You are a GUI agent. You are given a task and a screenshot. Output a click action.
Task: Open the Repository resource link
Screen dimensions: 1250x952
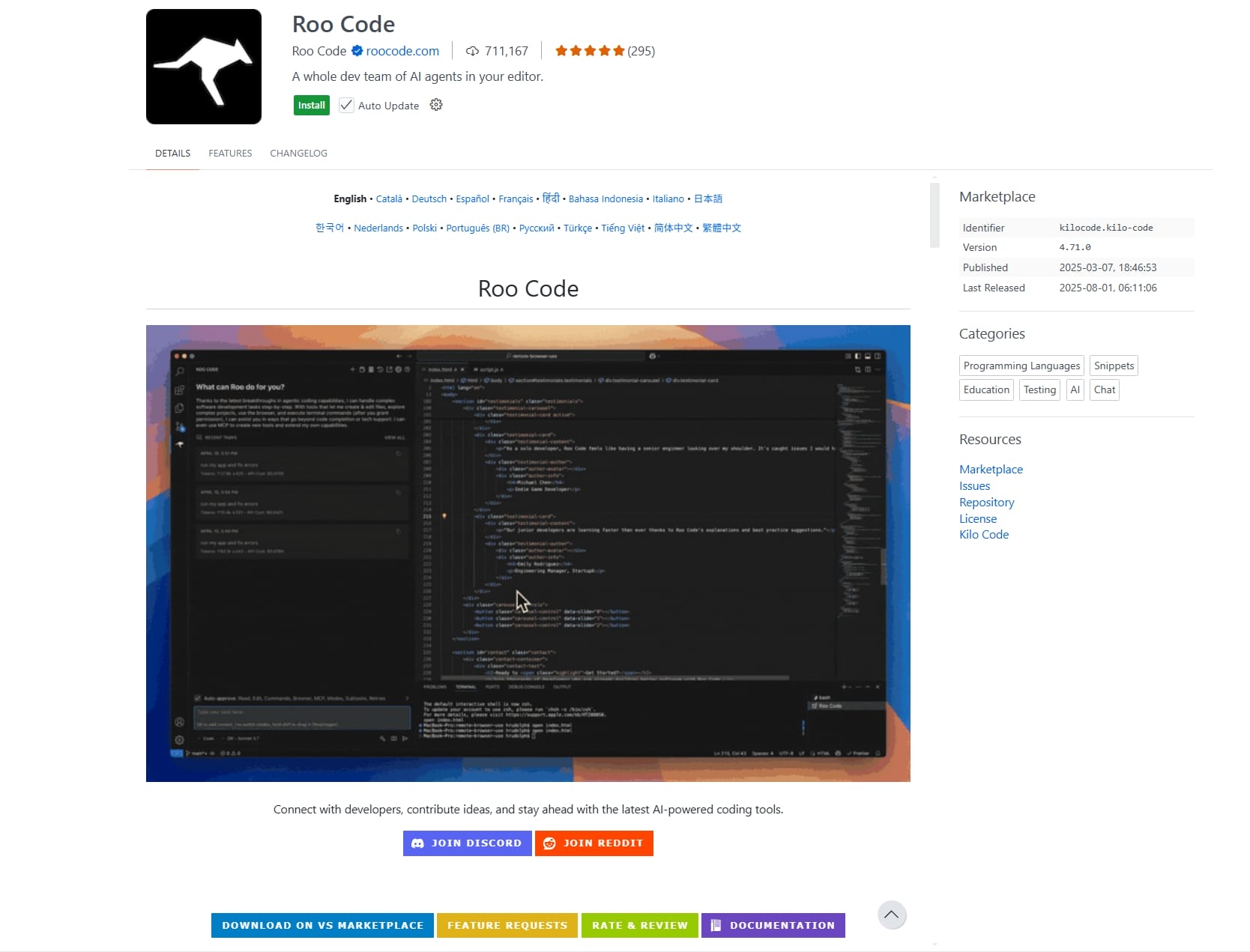(987, 503)
